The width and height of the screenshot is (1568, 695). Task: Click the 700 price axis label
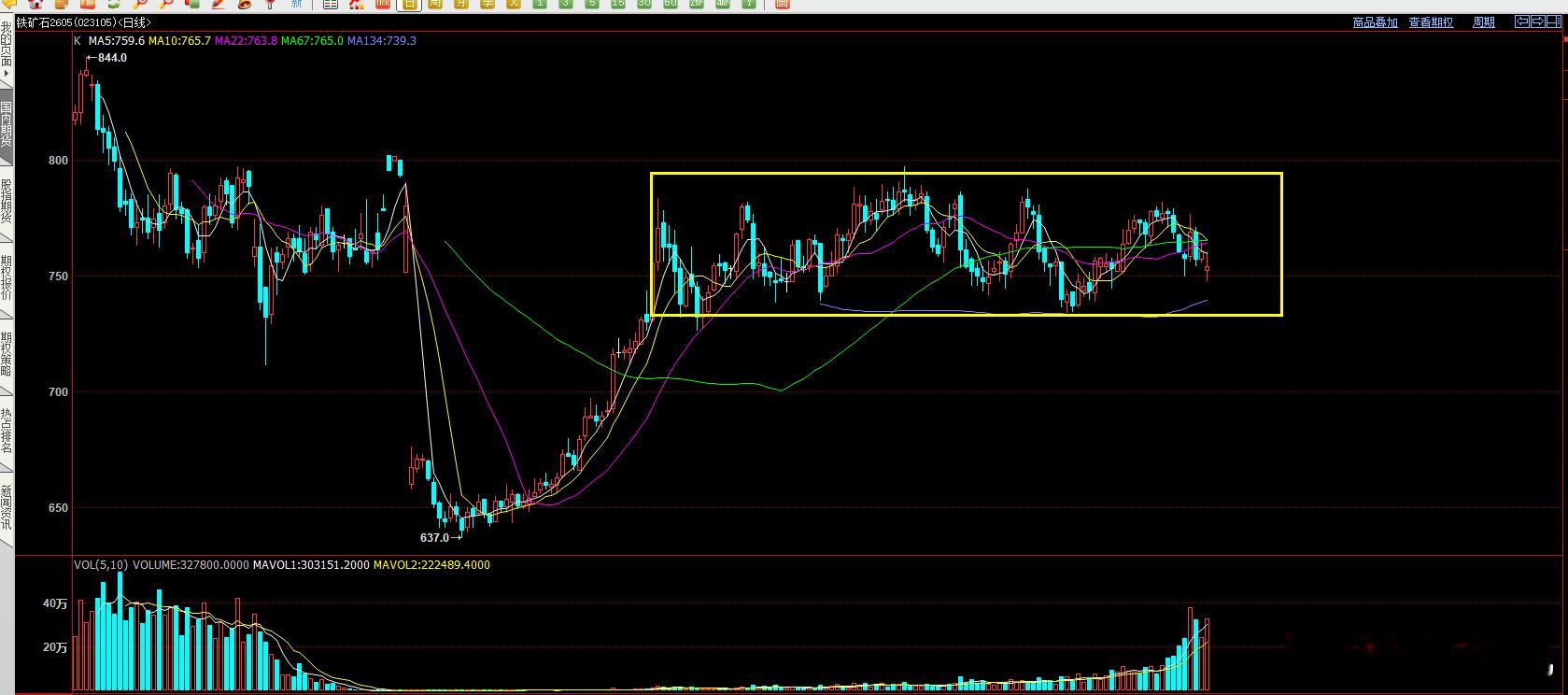click(59, 392)
